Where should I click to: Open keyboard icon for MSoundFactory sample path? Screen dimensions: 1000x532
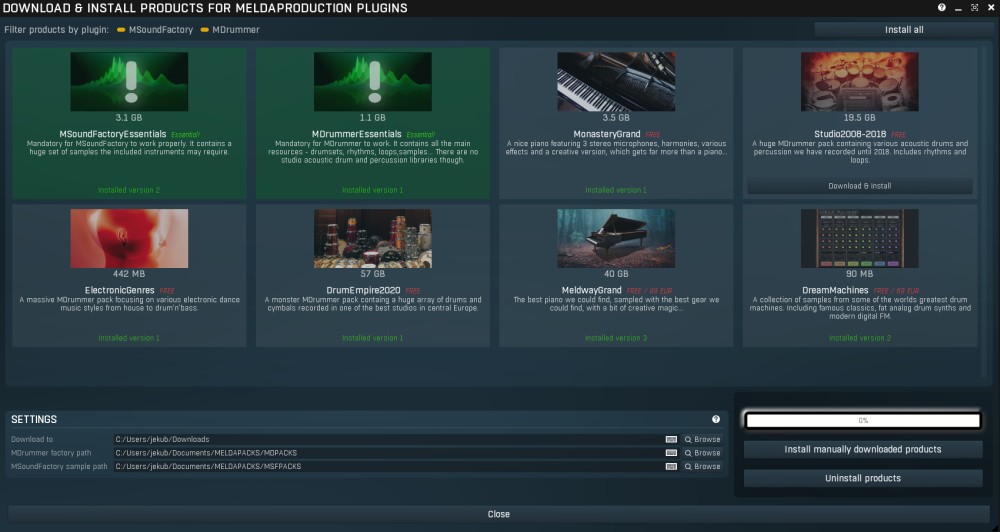pyautogui.click(x=671, y=466)
